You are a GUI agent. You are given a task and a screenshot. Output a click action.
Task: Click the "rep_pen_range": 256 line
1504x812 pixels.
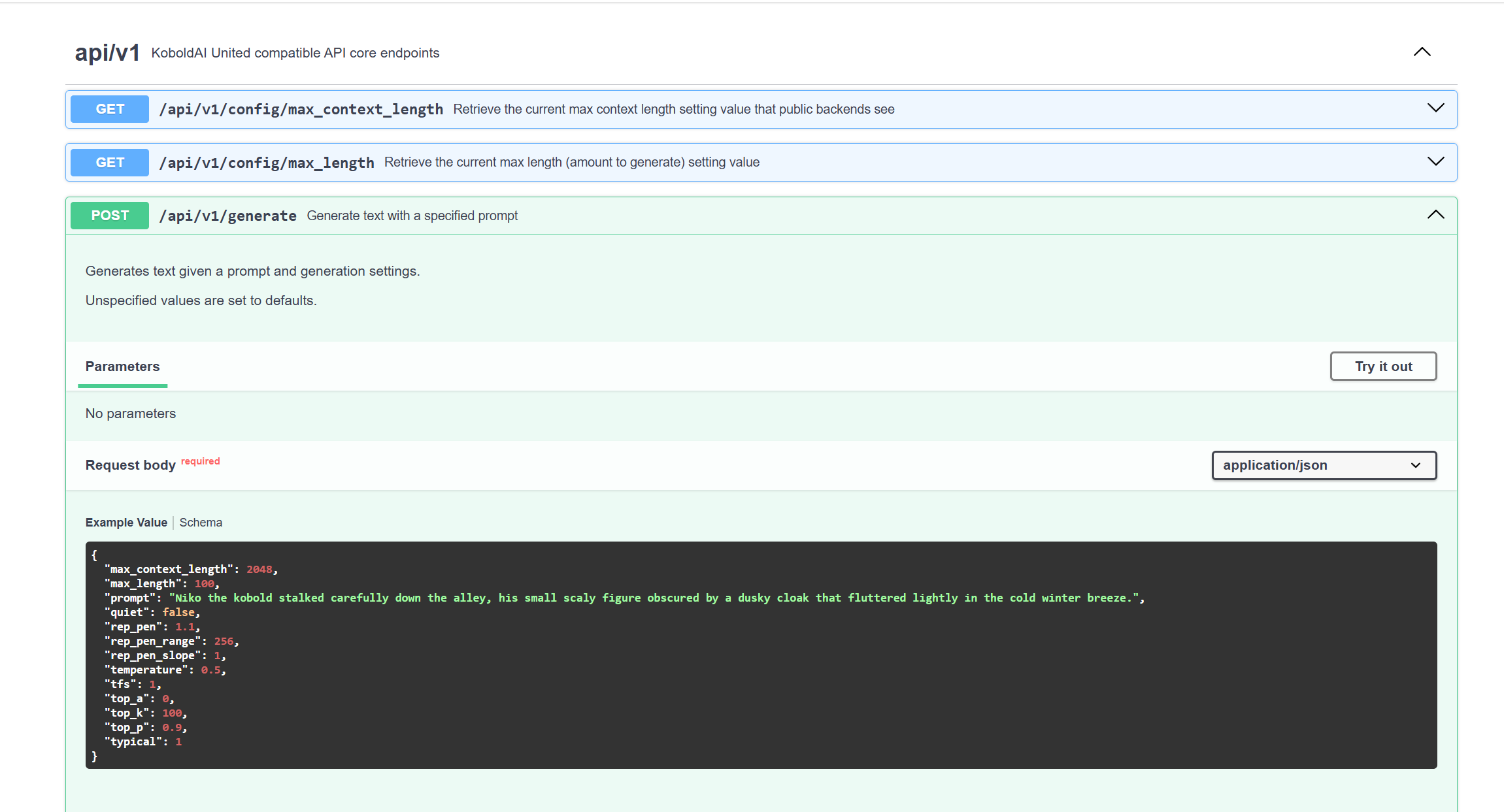click(171, 641)
